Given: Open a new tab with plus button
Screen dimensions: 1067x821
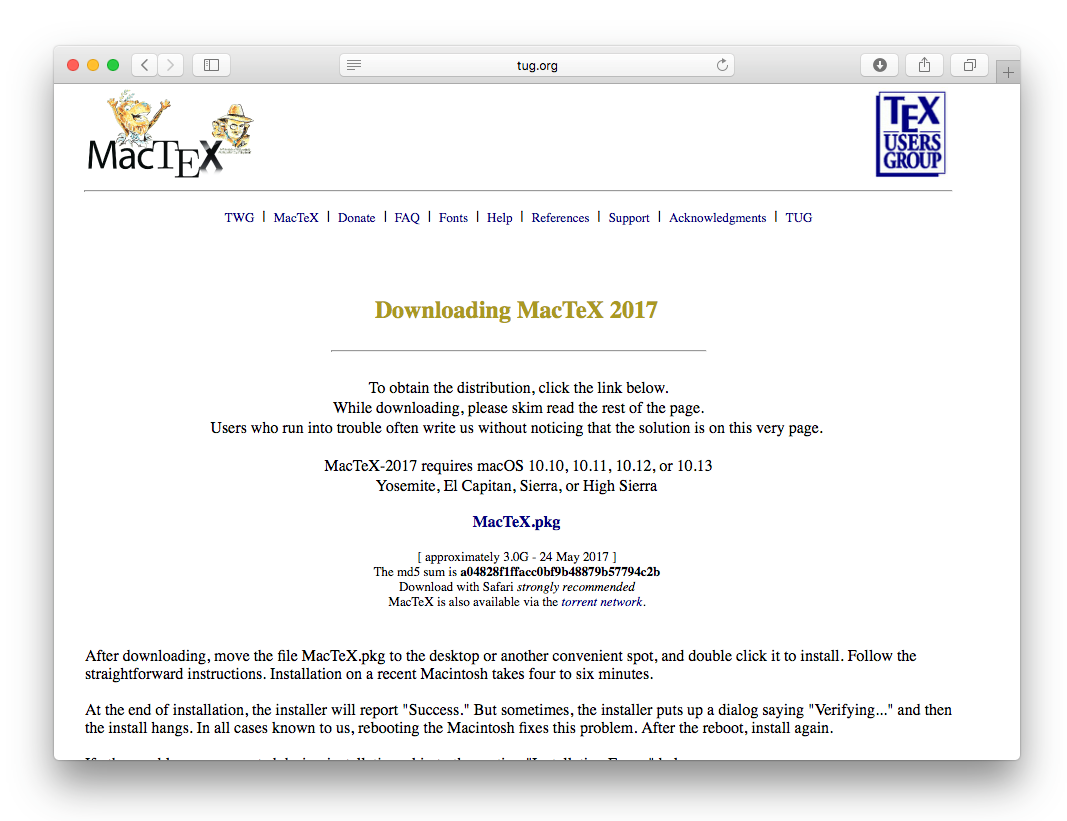Looking at the screenshot, I should [x=1008, y=72].
